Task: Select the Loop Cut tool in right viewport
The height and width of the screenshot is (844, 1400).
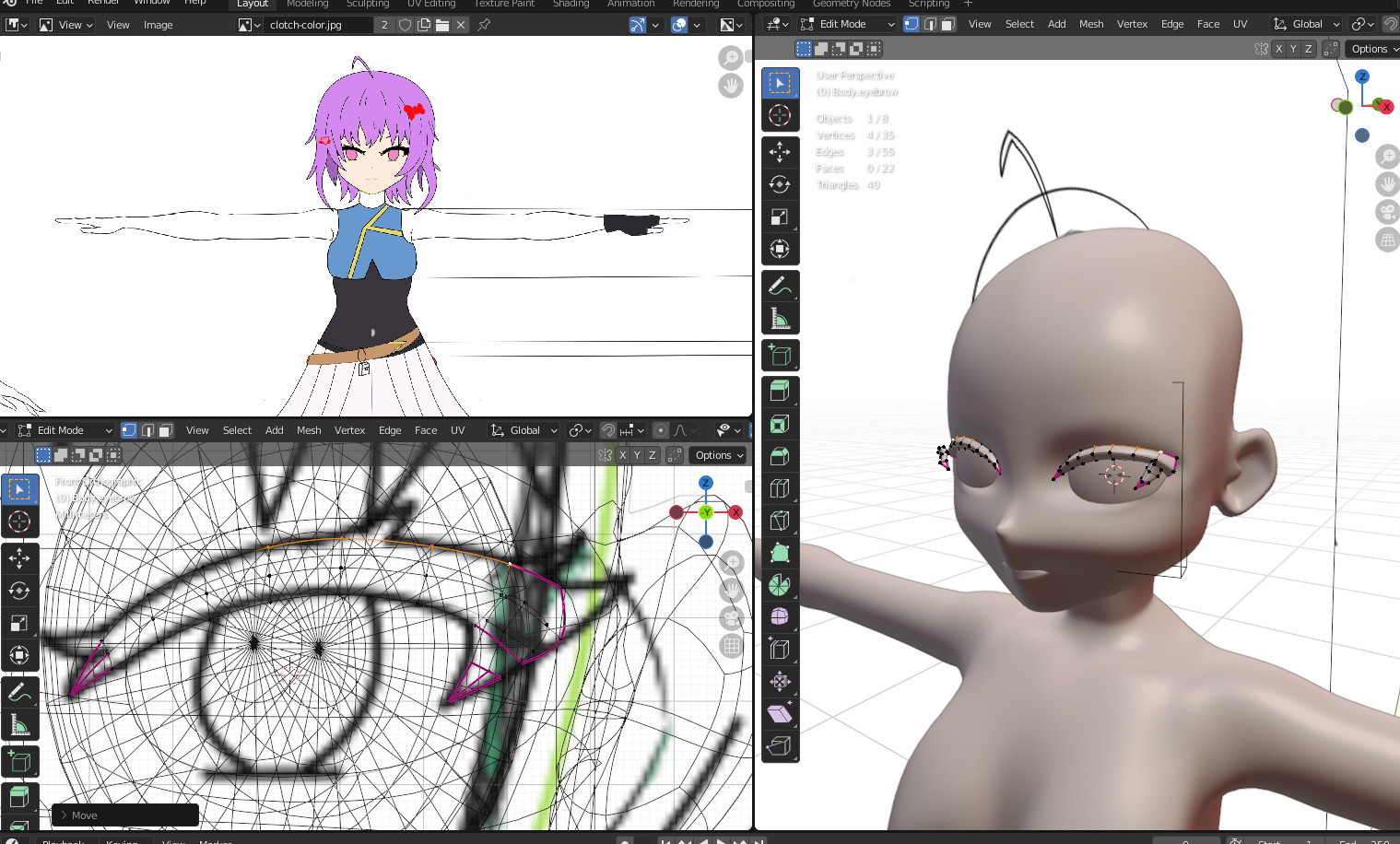Action: [x=780, y=488]
